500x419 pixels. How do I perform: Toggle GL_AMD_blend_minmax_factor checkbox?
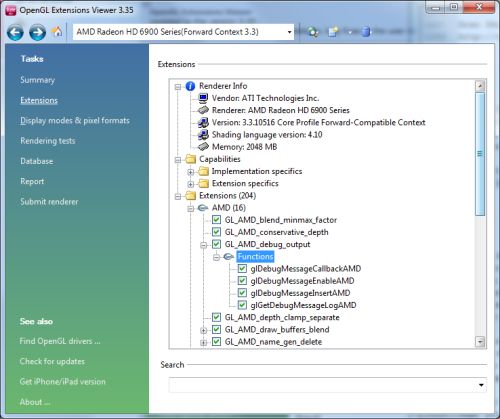216,220
